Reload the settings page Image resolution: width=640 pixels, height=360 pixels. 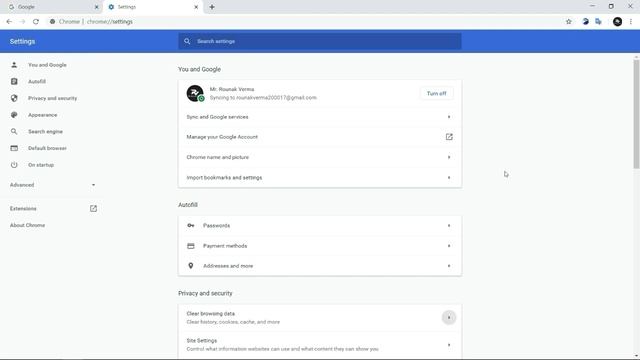point(36,22)
